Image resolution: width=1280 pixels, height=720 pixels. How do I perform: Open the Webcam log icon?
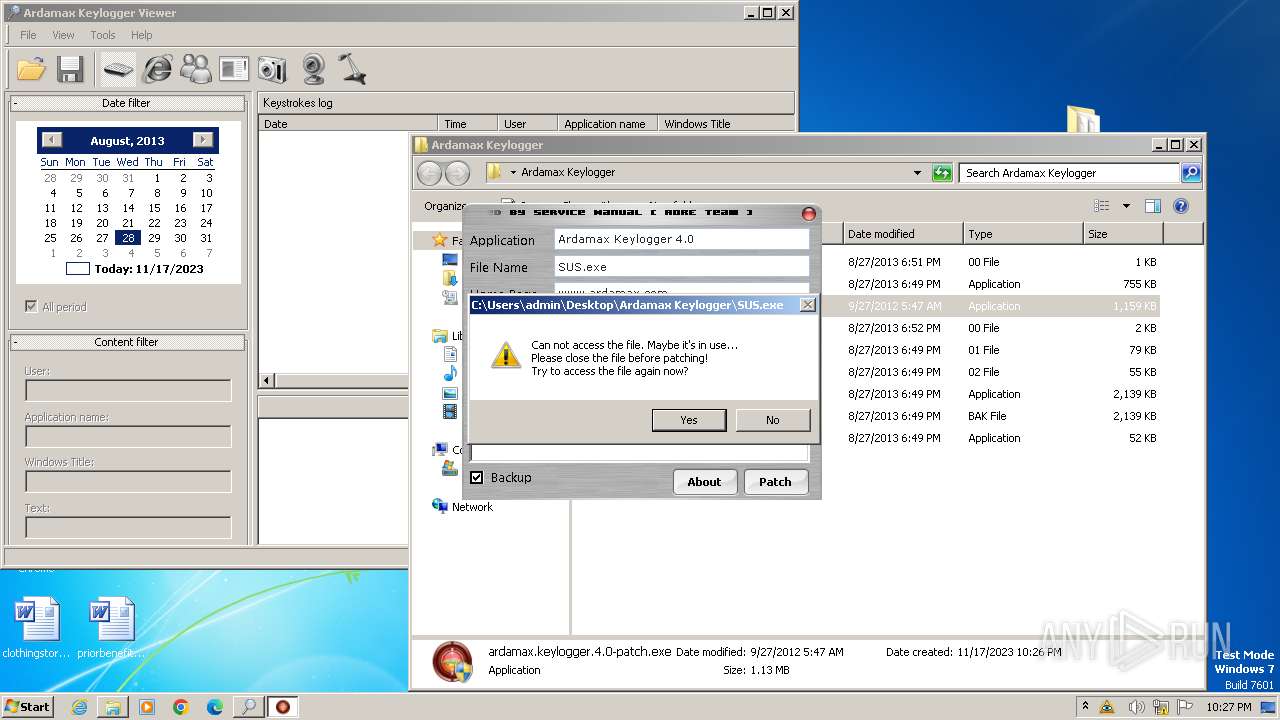(313, 69)
